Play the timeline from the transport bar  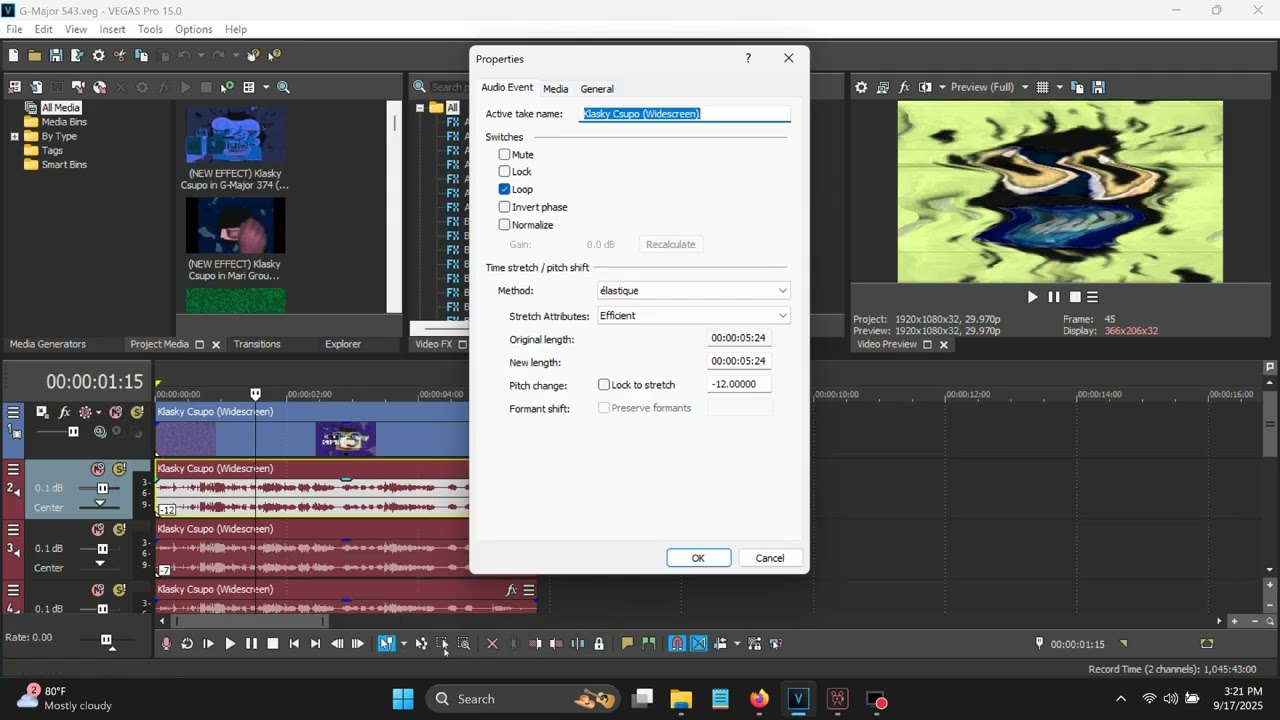(230, 644)
